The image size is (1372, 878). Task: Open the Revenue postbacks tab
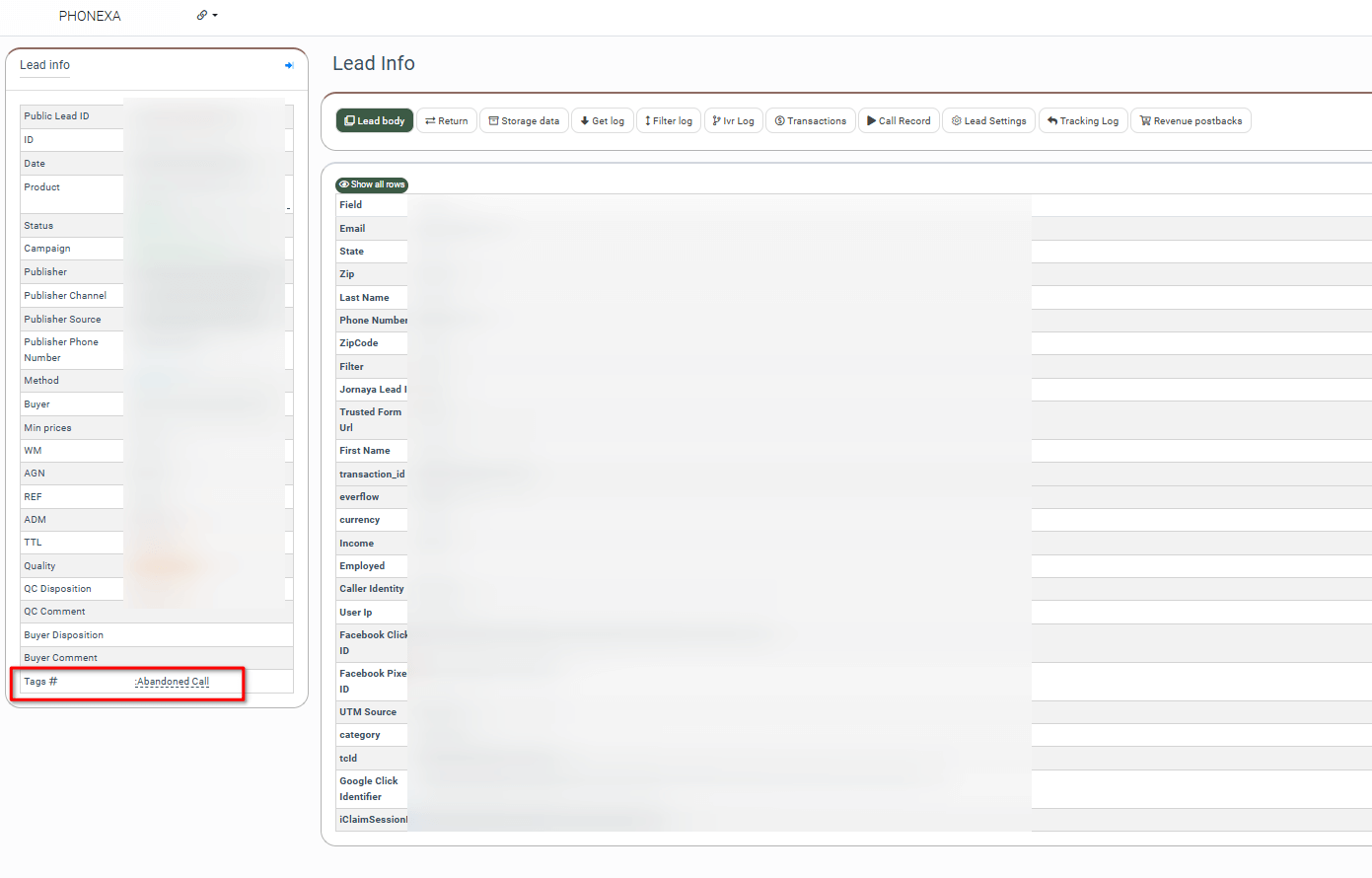pos(1191,121)
